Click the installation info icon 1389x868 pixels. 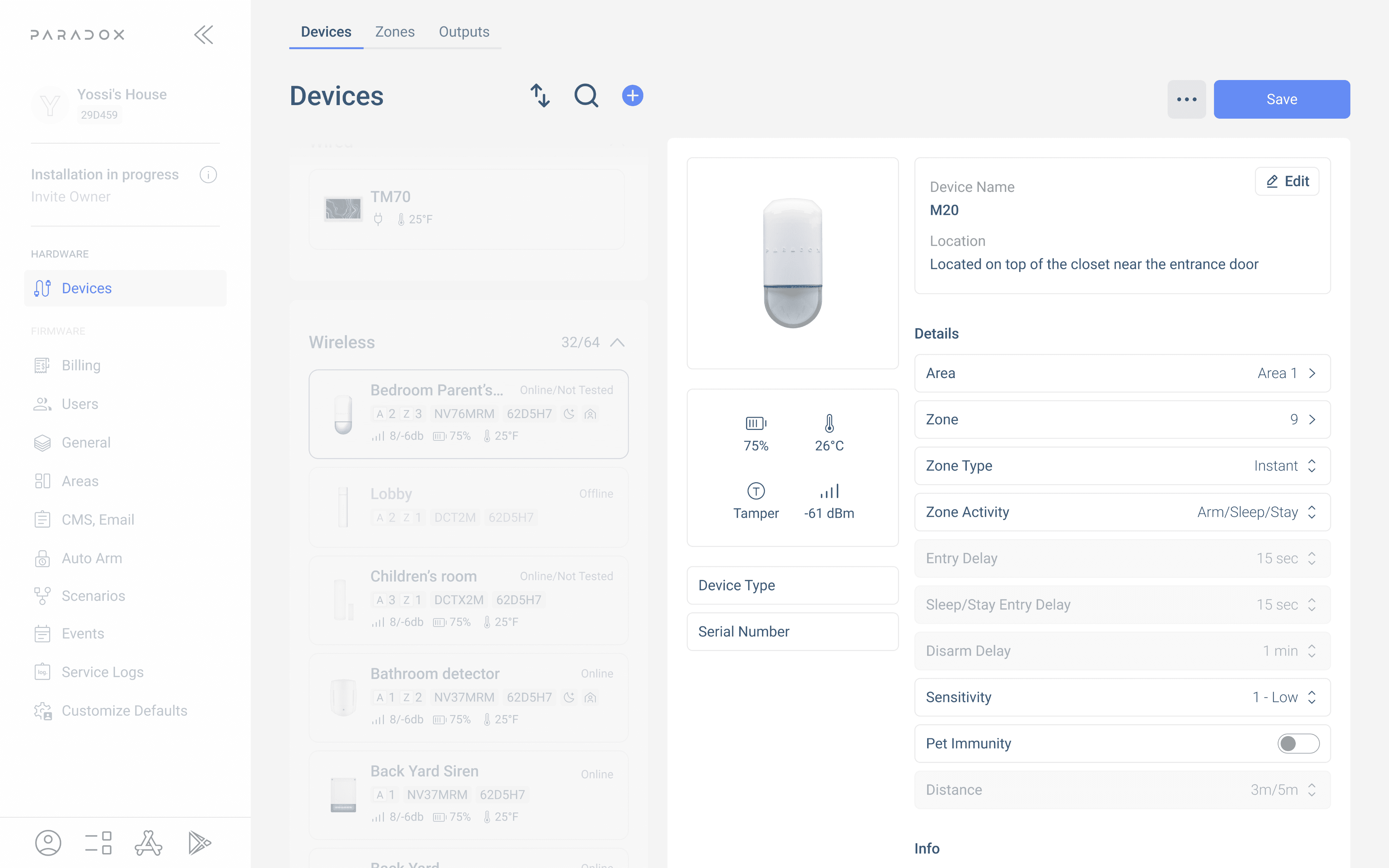pyautogui.click(x=208, y=175)
